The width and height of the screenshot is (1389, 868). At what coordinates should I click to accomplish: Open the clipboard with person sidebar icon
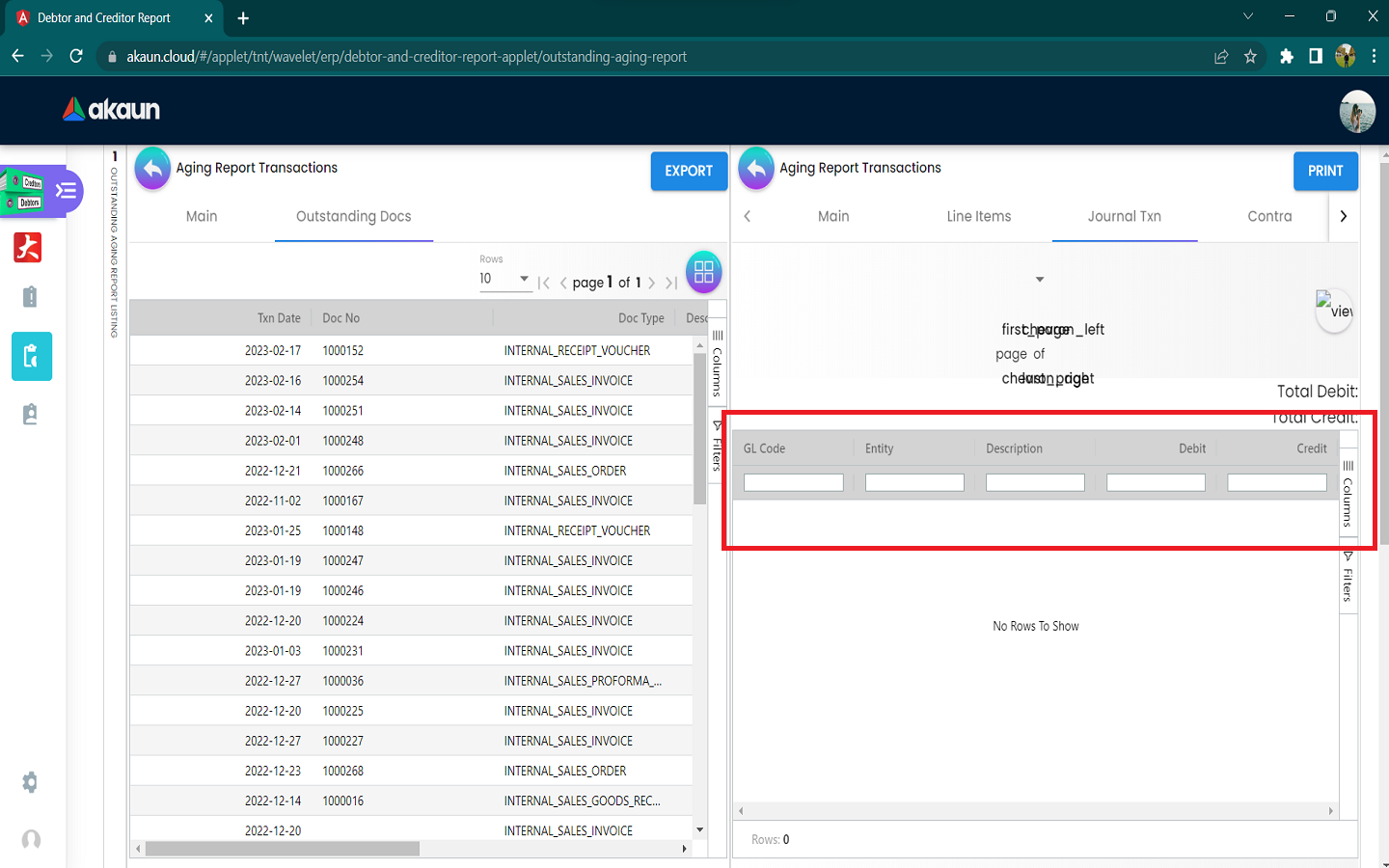tap(30, 415)
